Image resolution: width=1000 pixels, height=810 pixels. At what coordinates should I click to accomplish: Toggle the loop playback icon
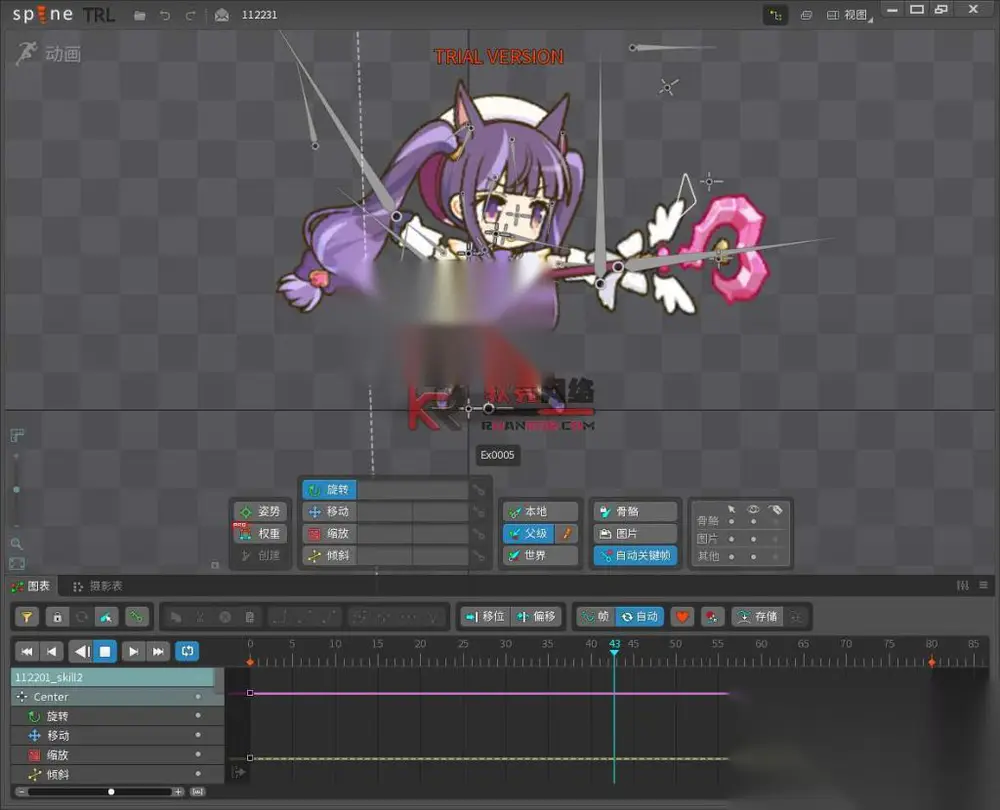(188, 651)
